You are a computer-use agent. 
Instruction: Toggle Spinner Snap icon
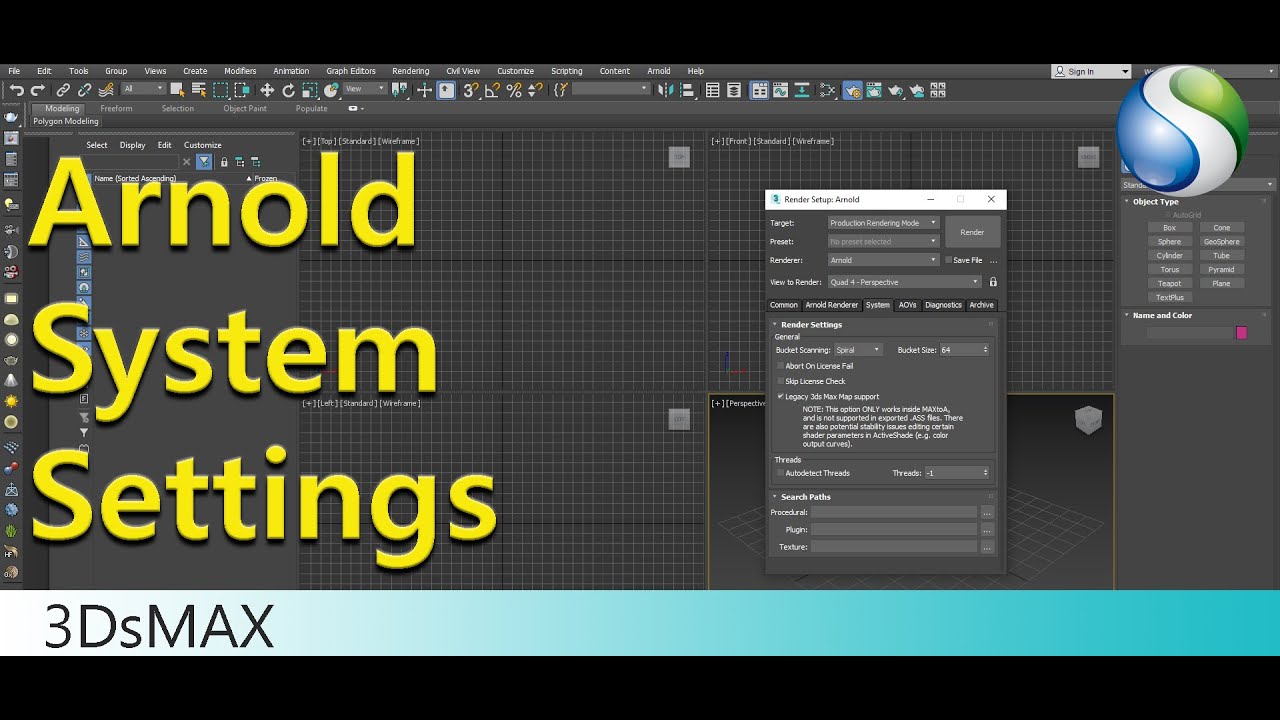[x=535, y=90]
